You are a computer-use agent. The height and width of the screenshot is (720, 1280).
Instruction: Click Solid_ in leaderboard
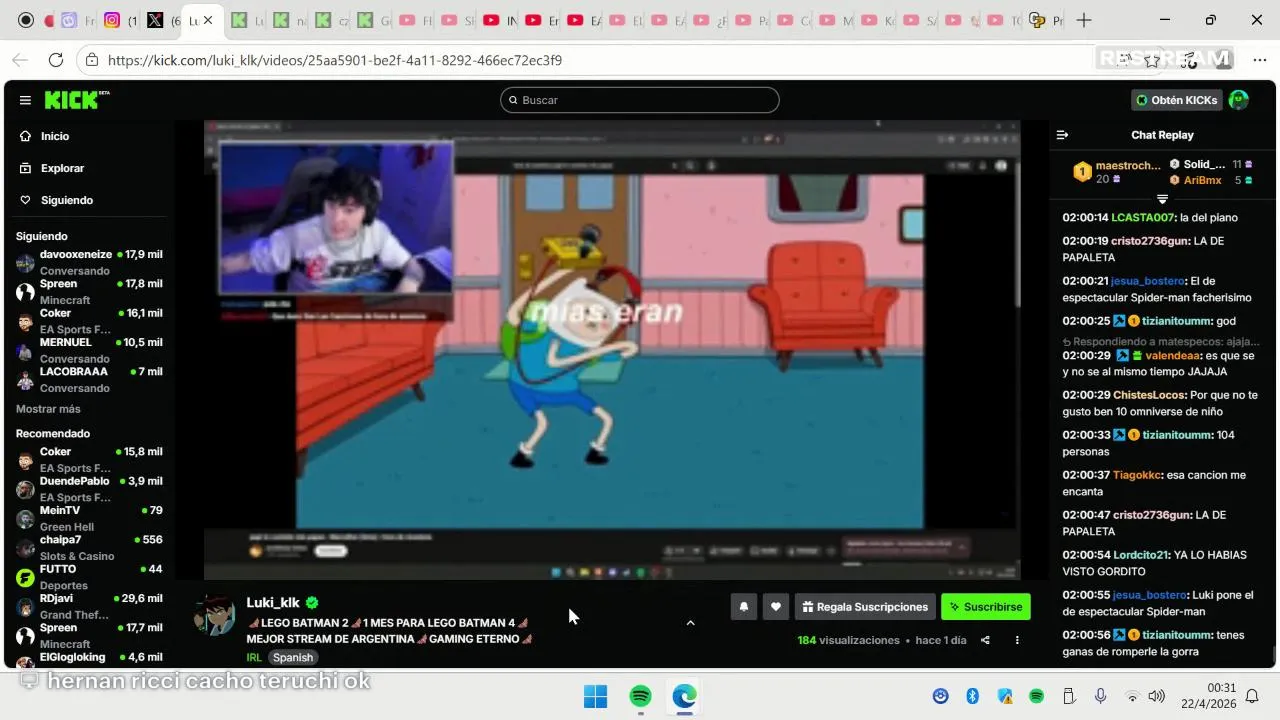(x=1204, y=164)
